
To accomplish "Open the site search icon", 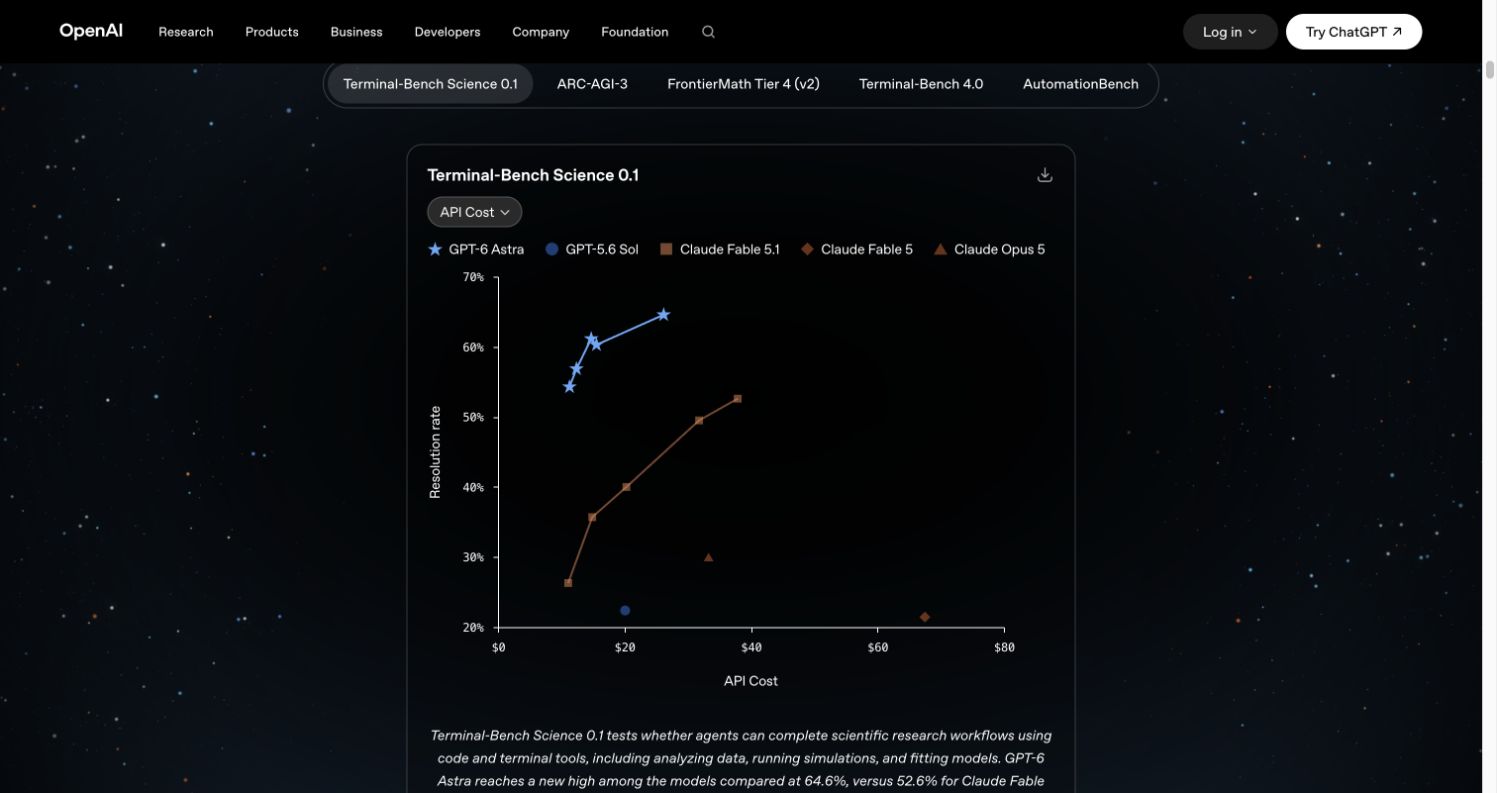I will point(708,32).
